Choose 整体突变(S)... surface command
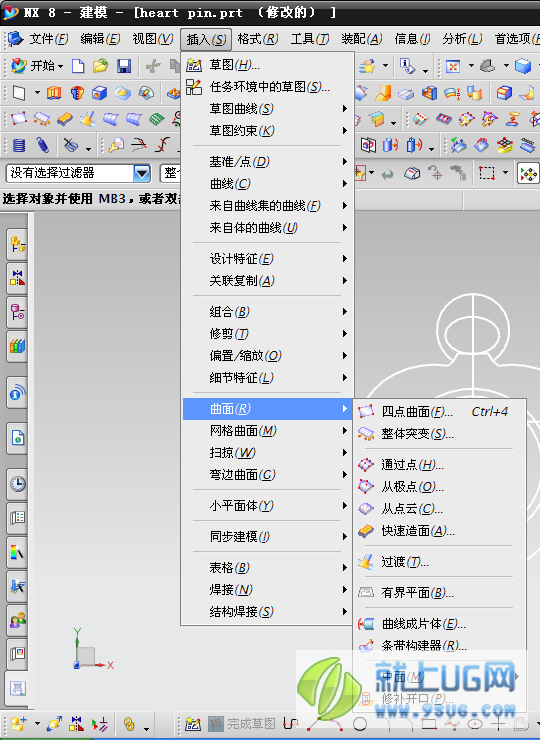 tap(439, 433)
